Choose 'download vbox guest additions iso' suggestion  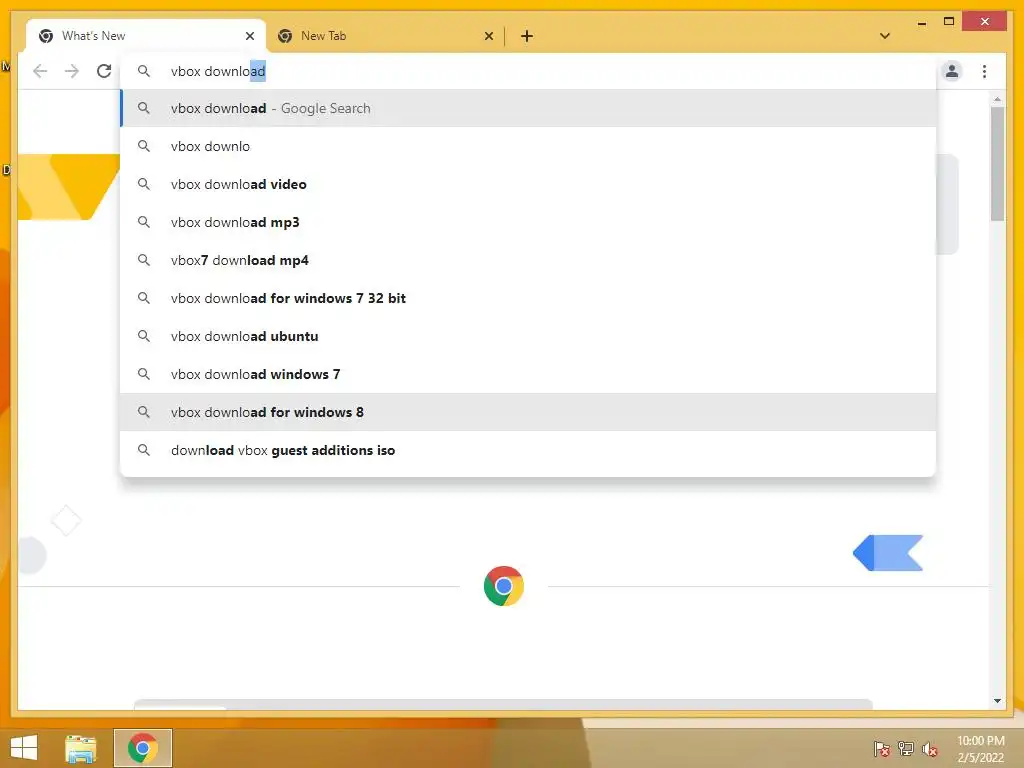pos(528,450)
